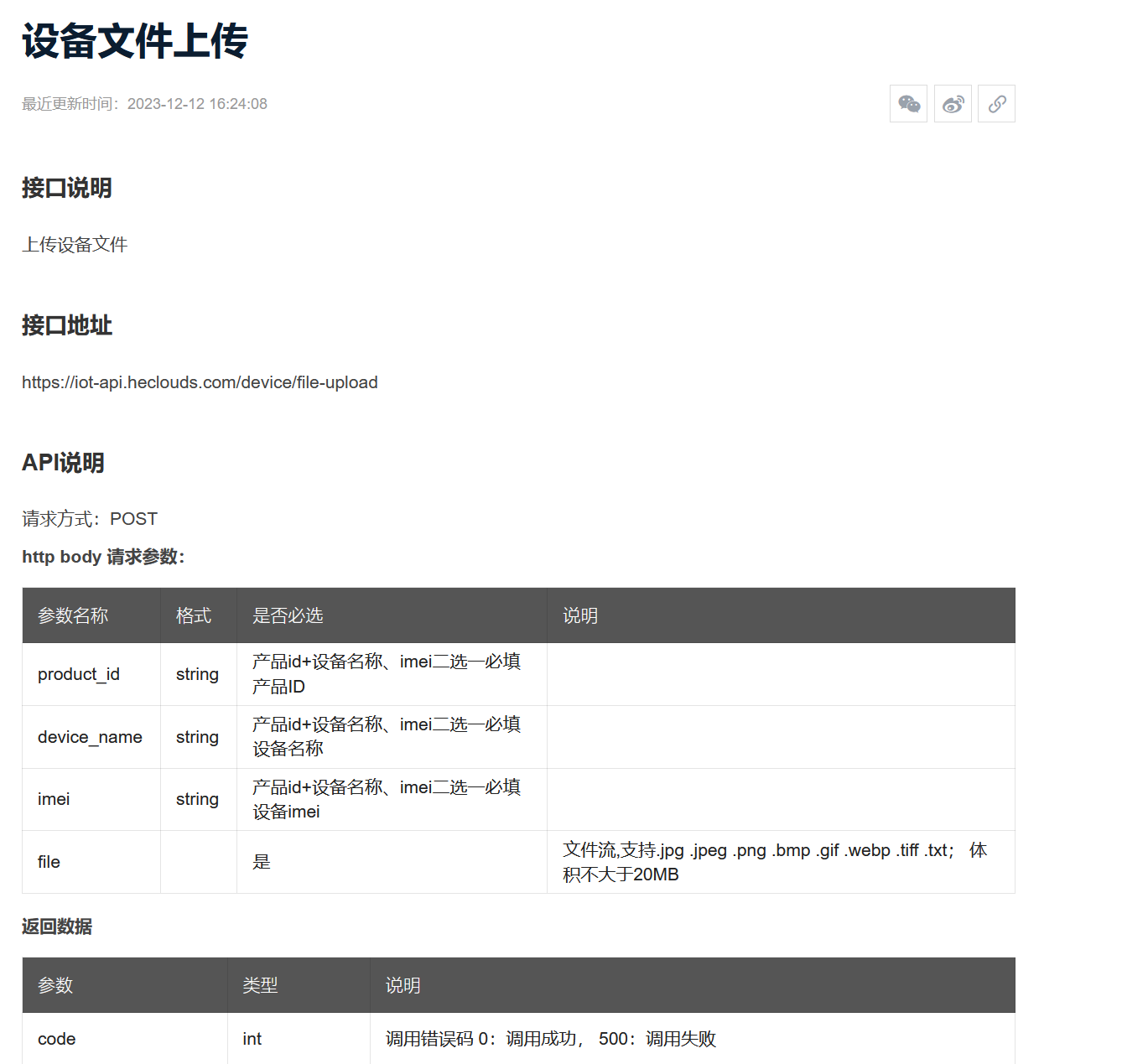
Task: Share the page via the Weibo icon
Action: coord(953,104)
